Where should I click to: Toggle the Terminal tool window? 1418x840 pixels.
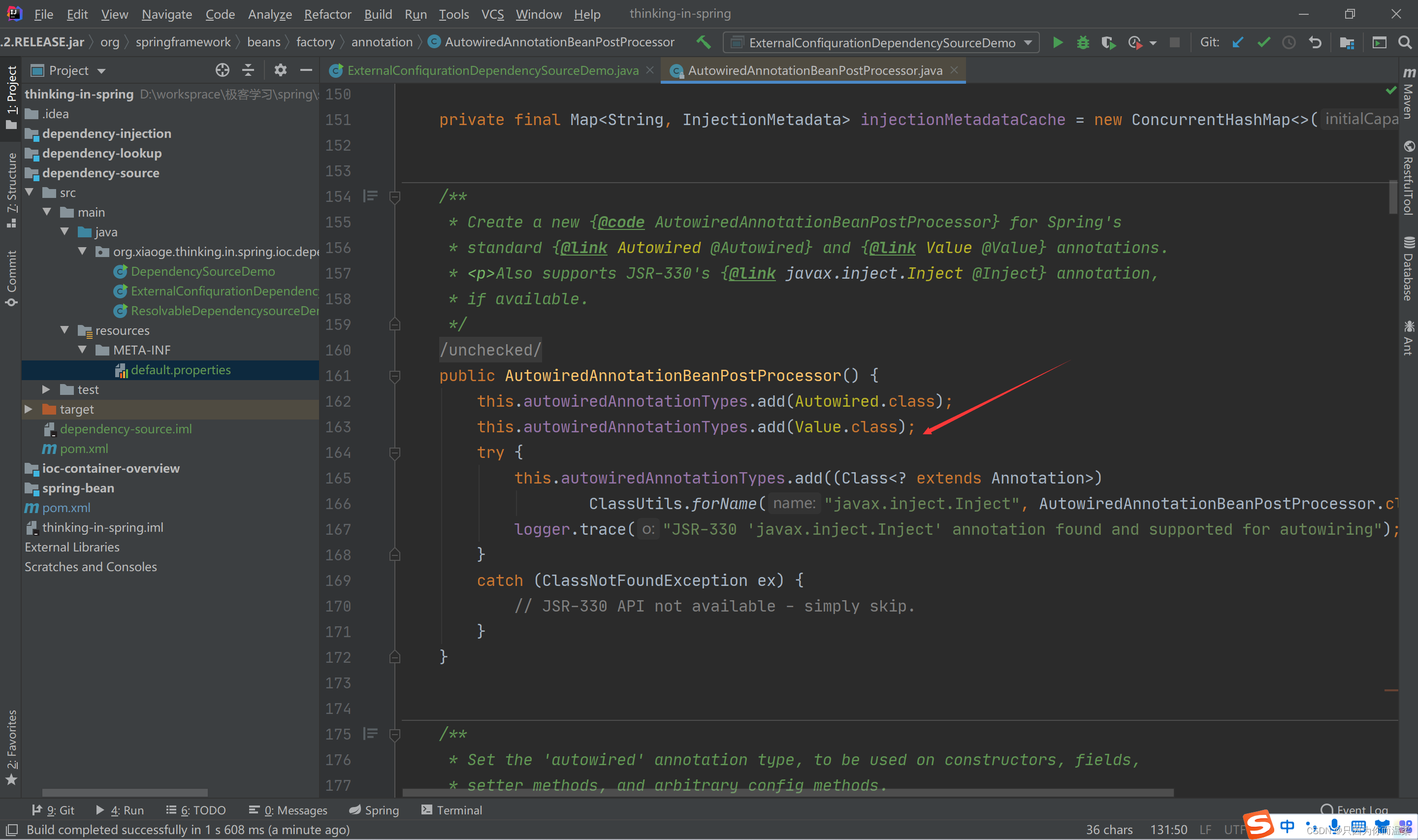tap(451, 810)
